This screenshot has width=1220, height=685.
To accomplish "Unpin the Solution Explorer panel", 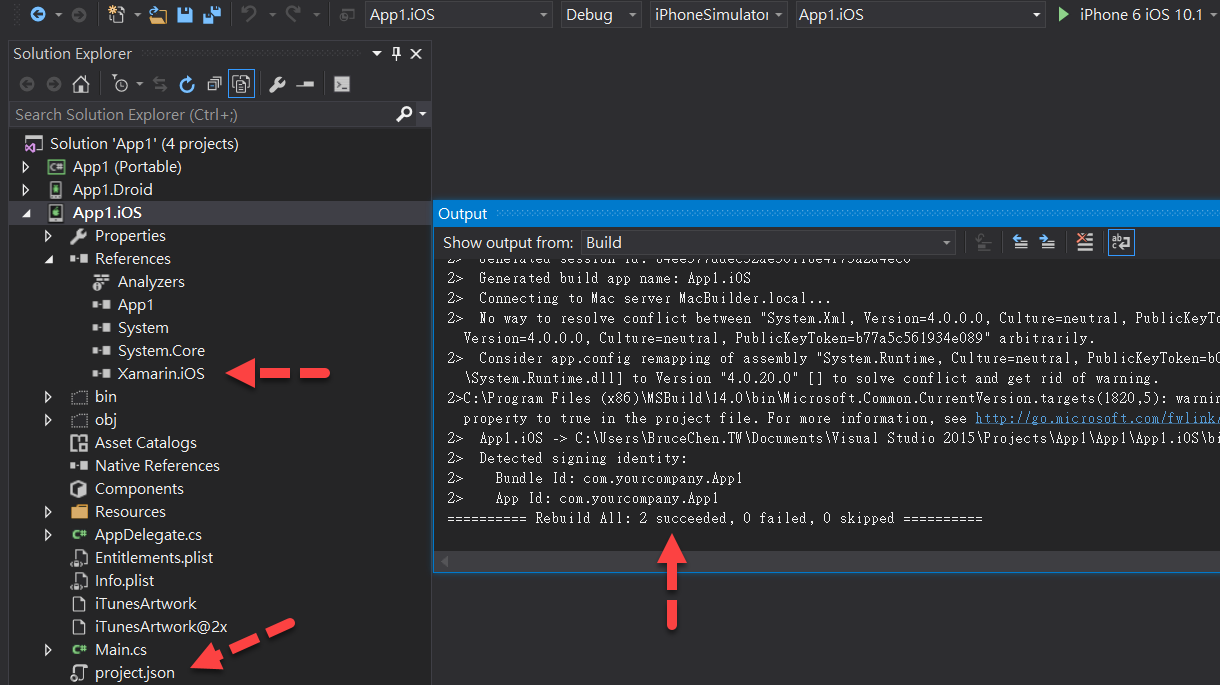I will pyautogui.click(x=397, y=53).
